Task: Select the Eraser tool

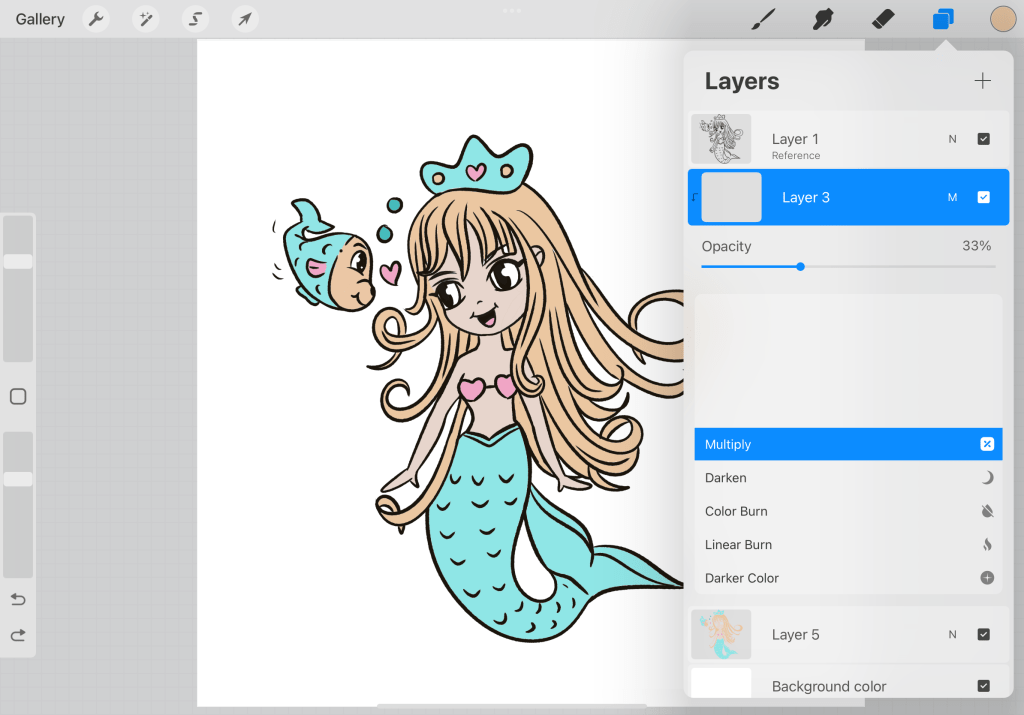Action: [883, 19]
